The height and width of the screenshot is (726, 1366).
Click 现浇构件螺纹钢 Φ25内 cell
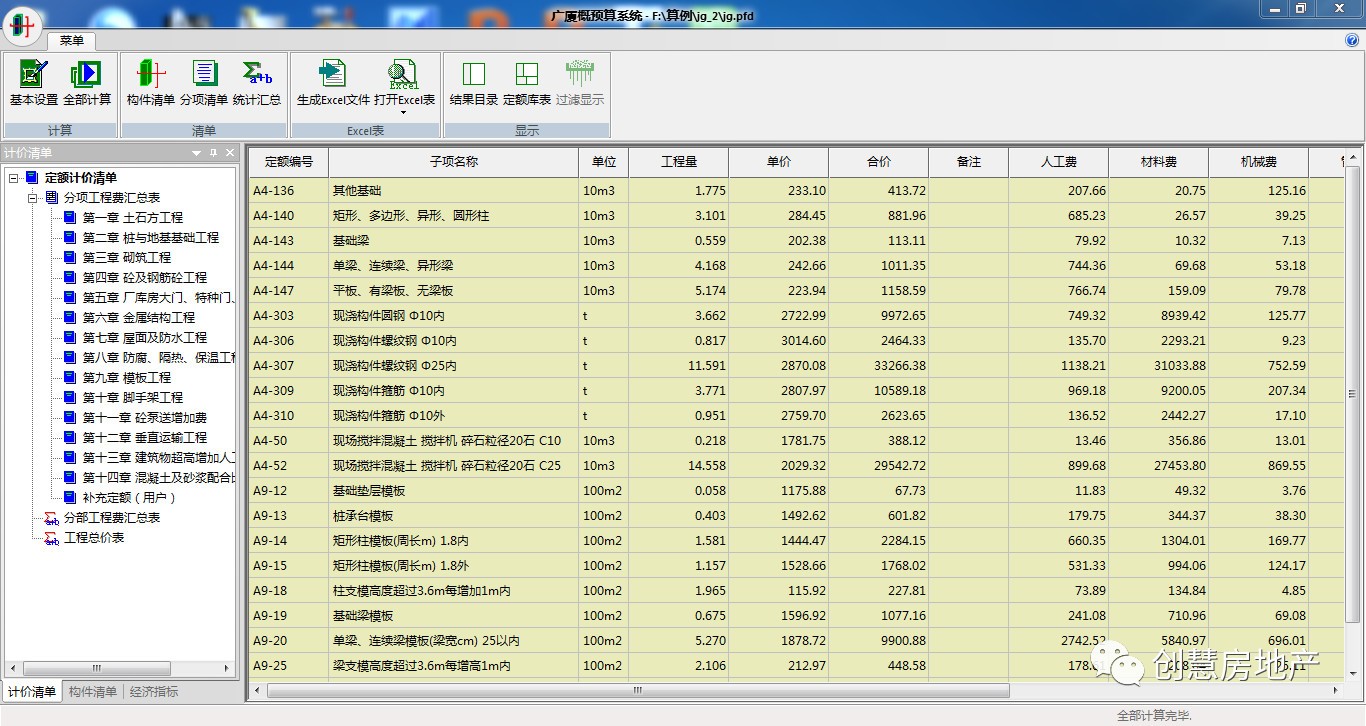(x=454, y=366)
